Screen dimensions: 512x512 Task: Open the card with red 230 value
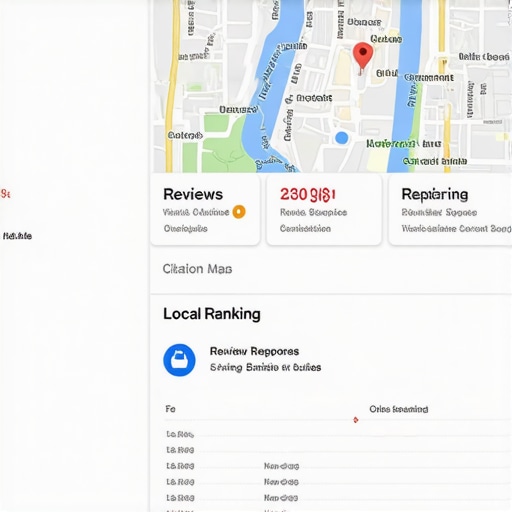point(324,209)
